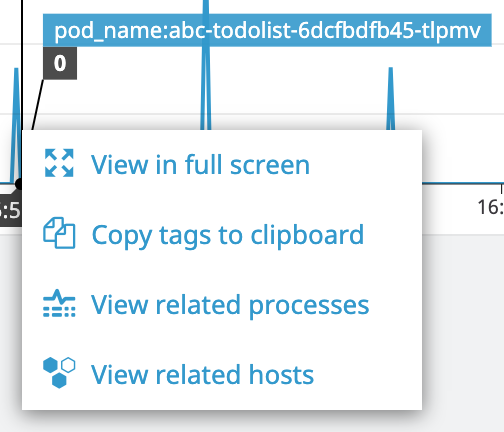Click the blue baseline right of the menu
The width and height of the screenshot is (504, 432).
(x=463, y=183)
